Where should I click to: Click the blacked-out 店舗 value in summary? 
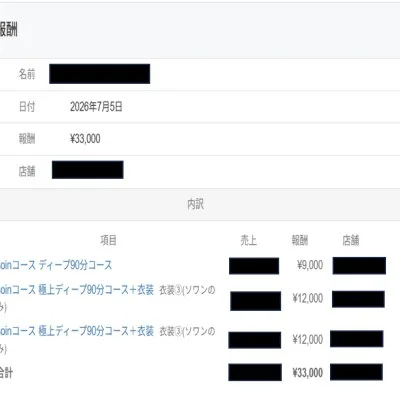coord(88,170)
